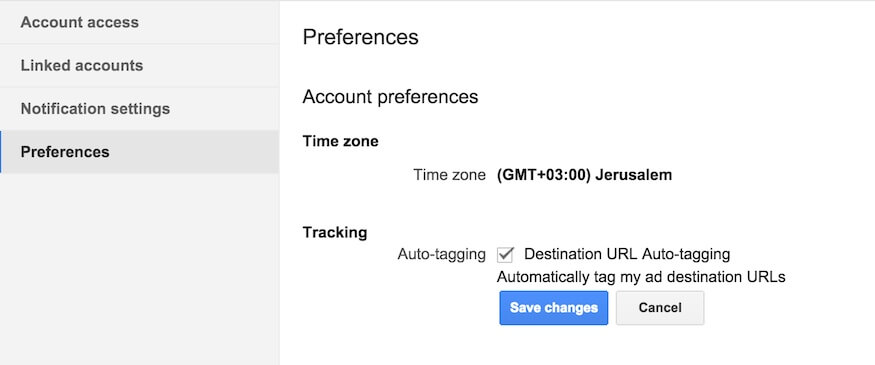The width and height of the screenshot is (875, 365).
Task: Click the empty sidebar area below Preferences
Action: 140,268
